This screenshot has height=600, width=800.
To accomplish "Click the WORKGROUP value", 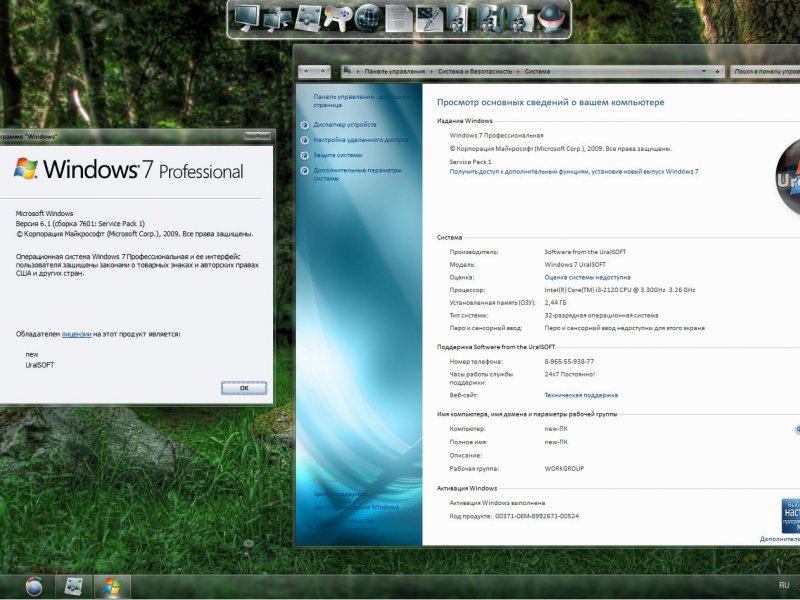I will [x=564, y=468].
